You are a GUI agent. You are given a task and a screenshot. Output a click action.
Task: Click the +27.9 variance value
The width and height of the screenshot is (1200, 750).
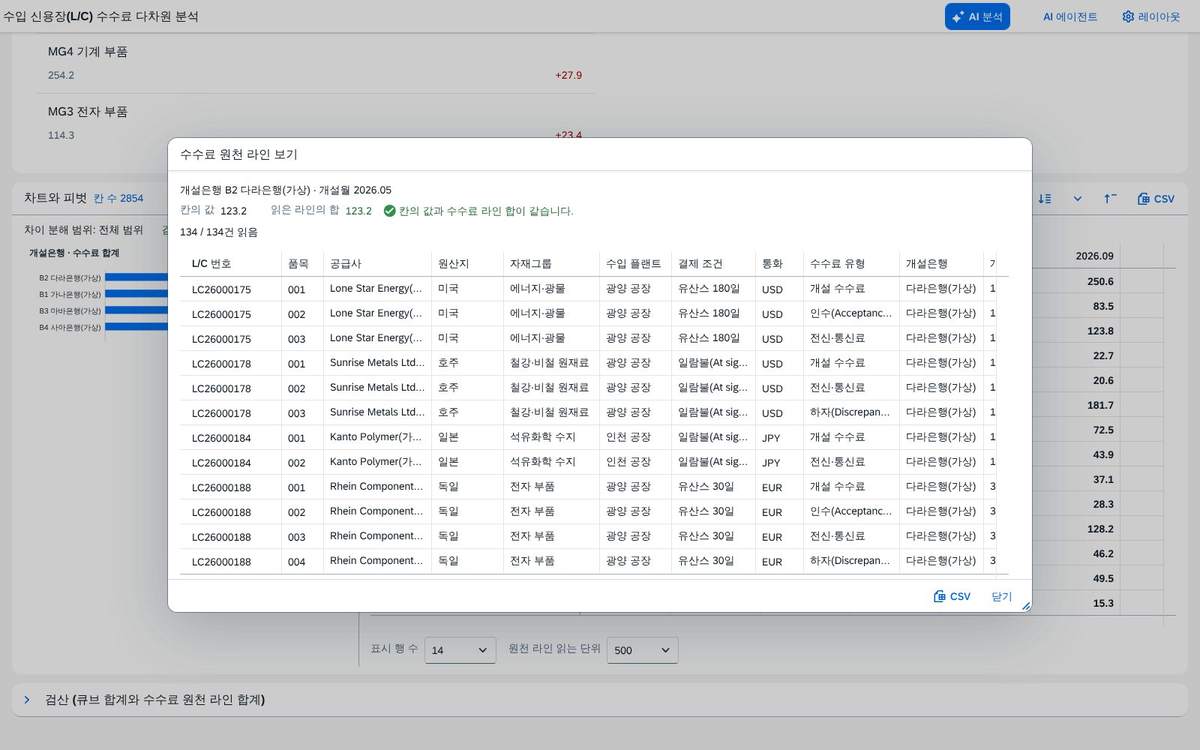pyautogui.click(x=568, y=75)
